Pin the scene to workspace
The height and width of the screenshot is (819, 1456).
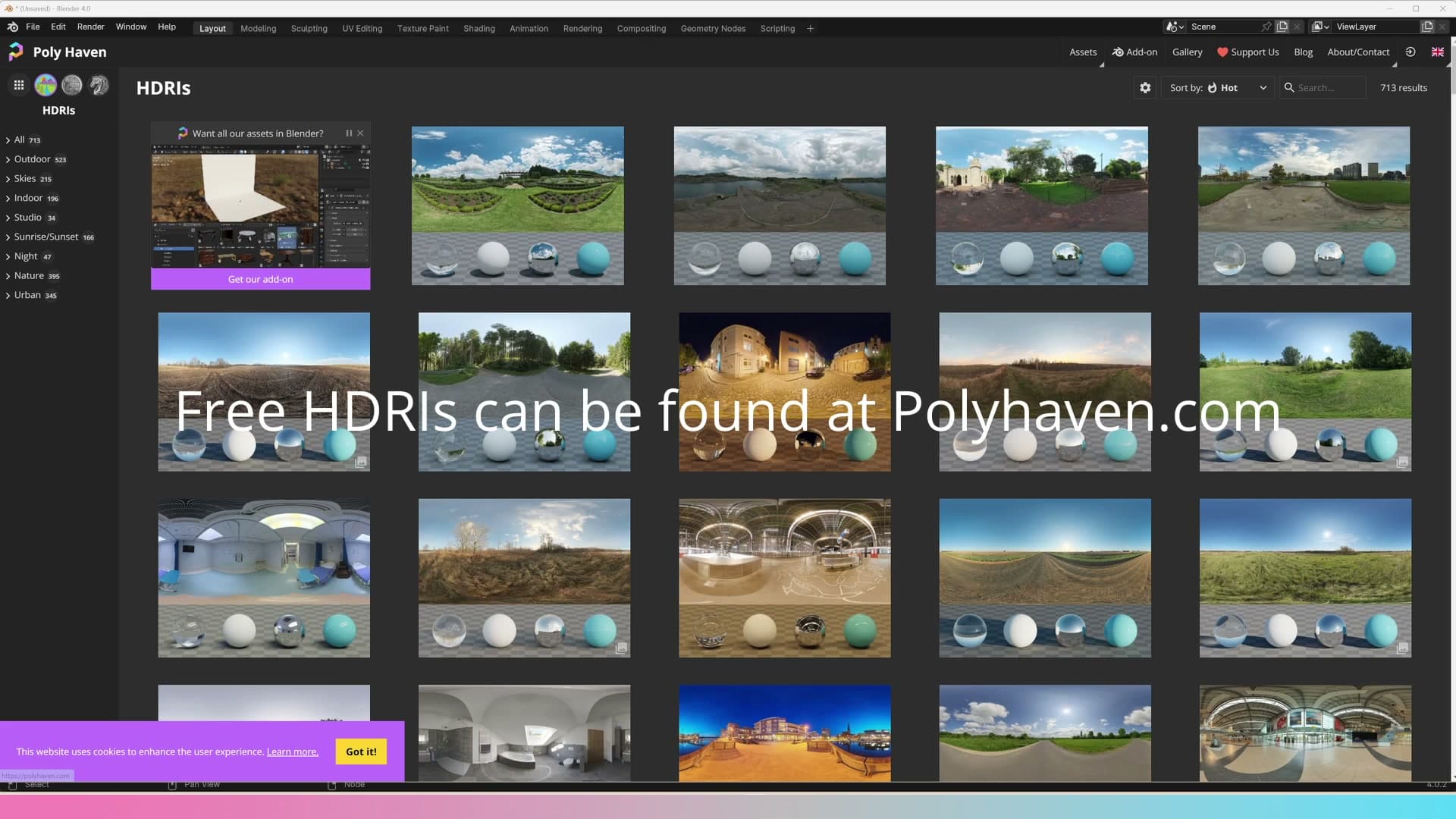(x=1266, y=27)
